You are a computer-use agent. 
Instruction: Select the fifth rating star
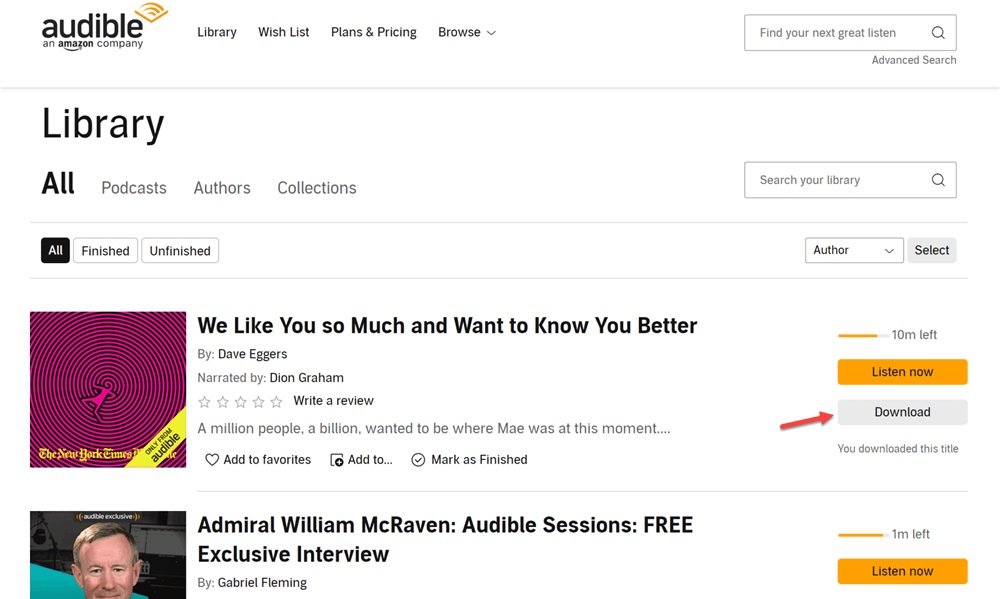point(276,401)
